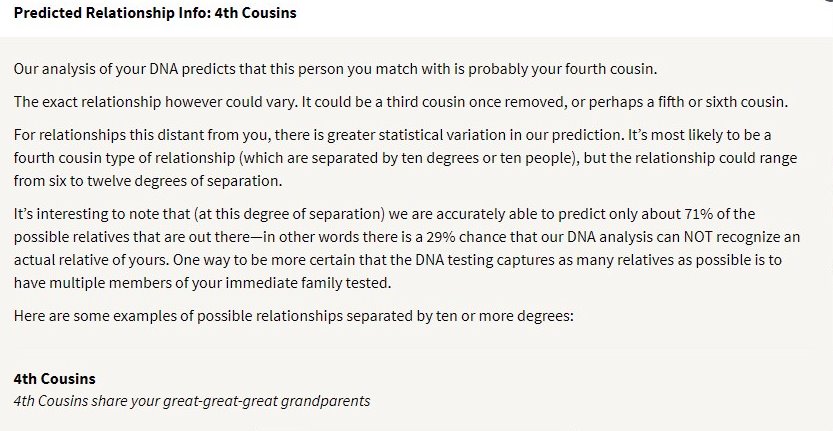Click the capitalized word 'NOT'

coord(698,237)
